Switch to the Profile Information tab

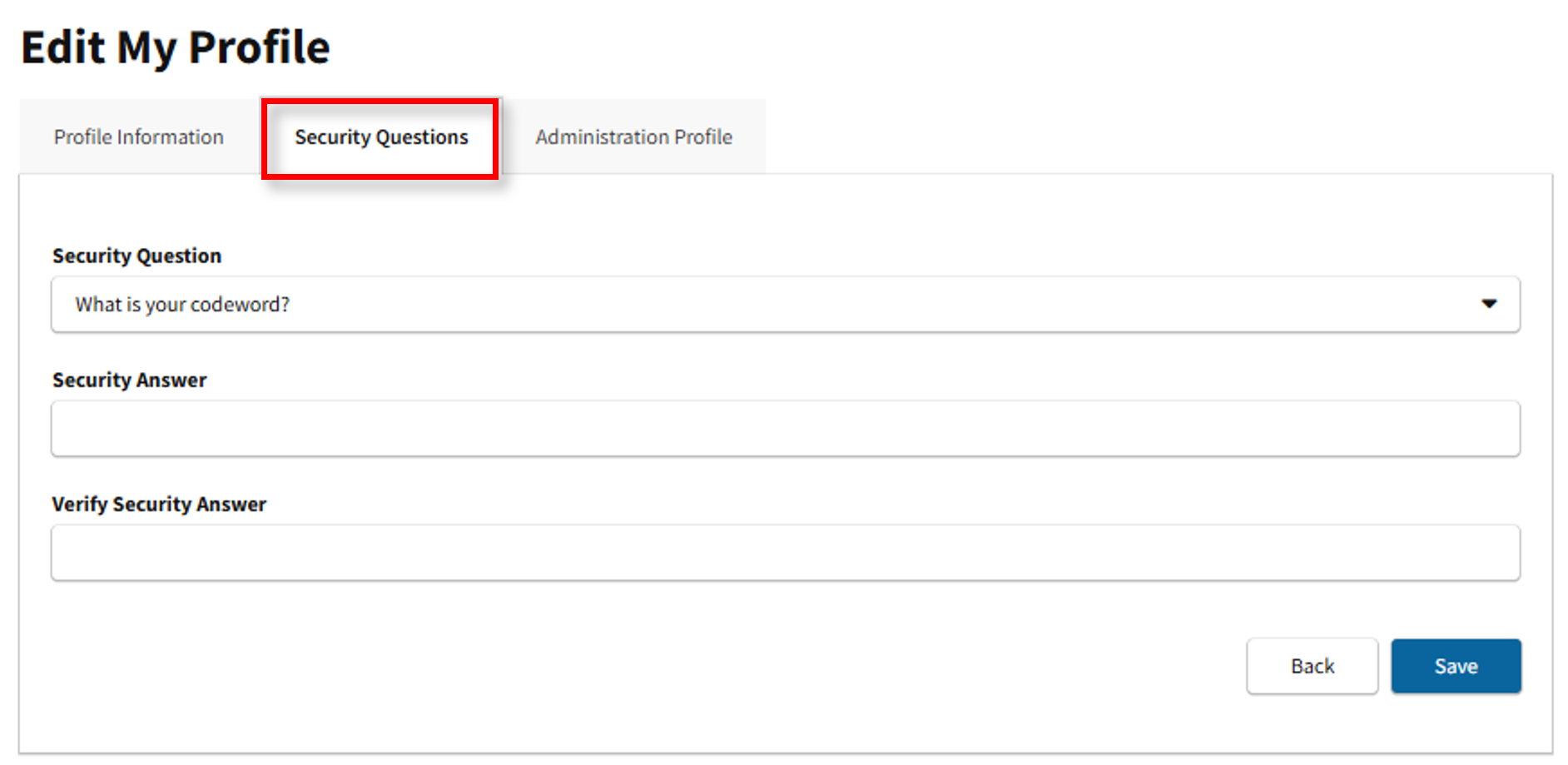[139, 137]
